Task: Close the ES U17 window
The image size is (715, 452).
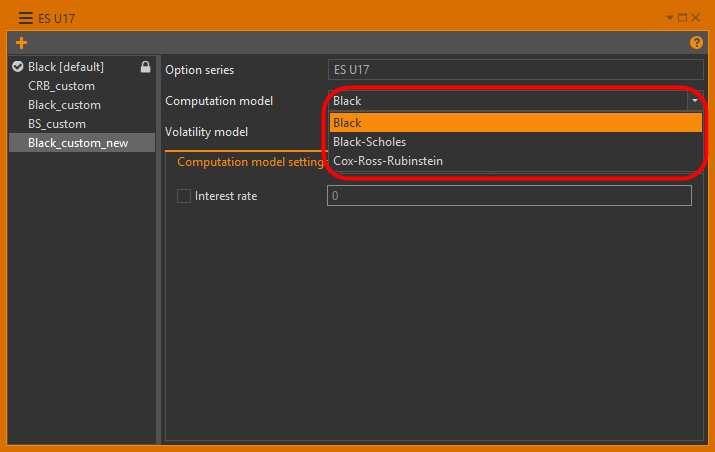Action: point(695,18)
